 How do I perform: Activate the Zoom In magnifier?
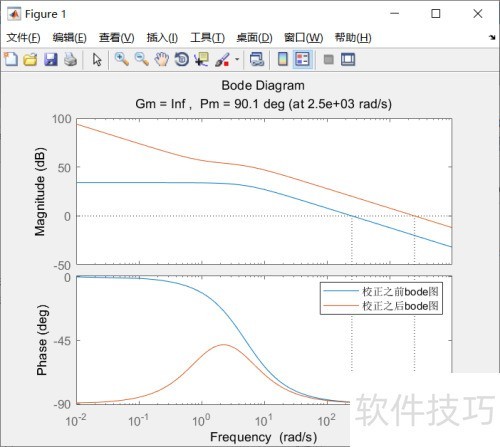(x=122, y=60)
